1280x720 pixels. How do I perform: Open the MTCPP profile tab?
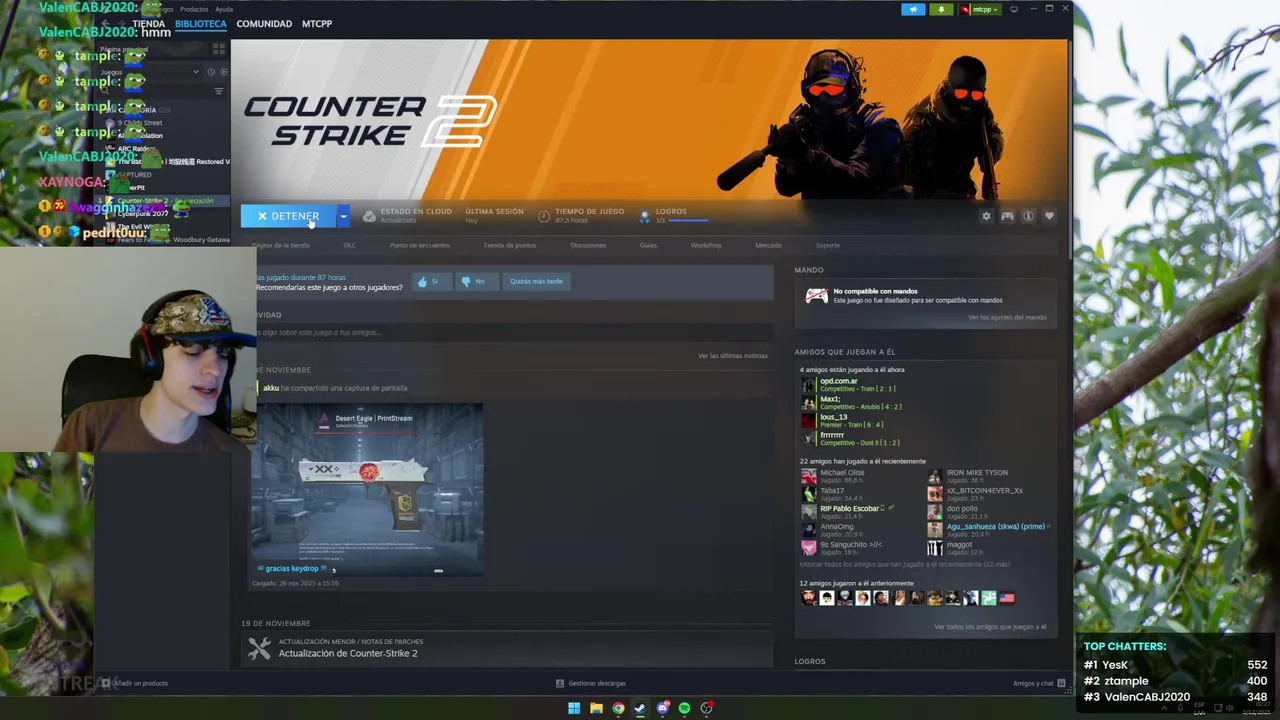(x=317, y=24)
